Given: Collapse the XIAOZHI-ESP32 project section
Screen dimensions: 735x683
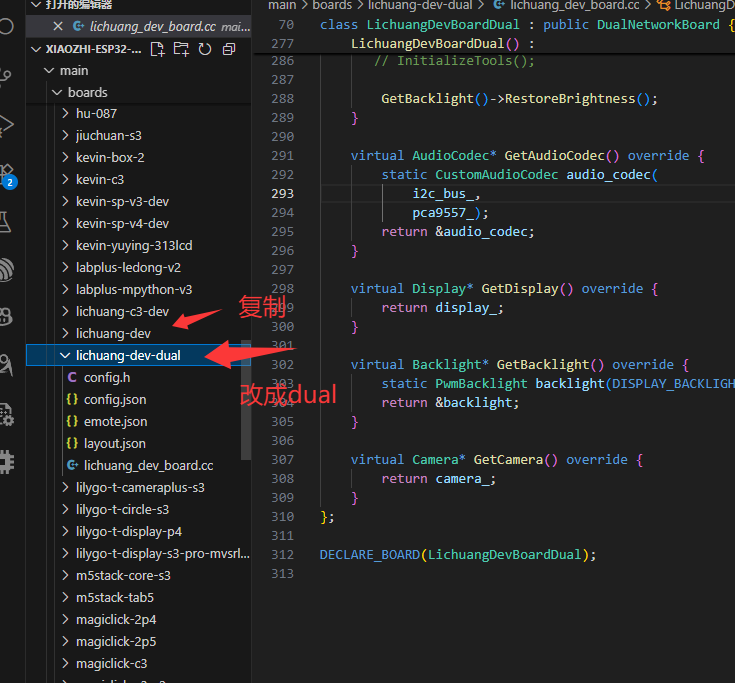Looking at the screenshot, I should [x=37, y=49].
